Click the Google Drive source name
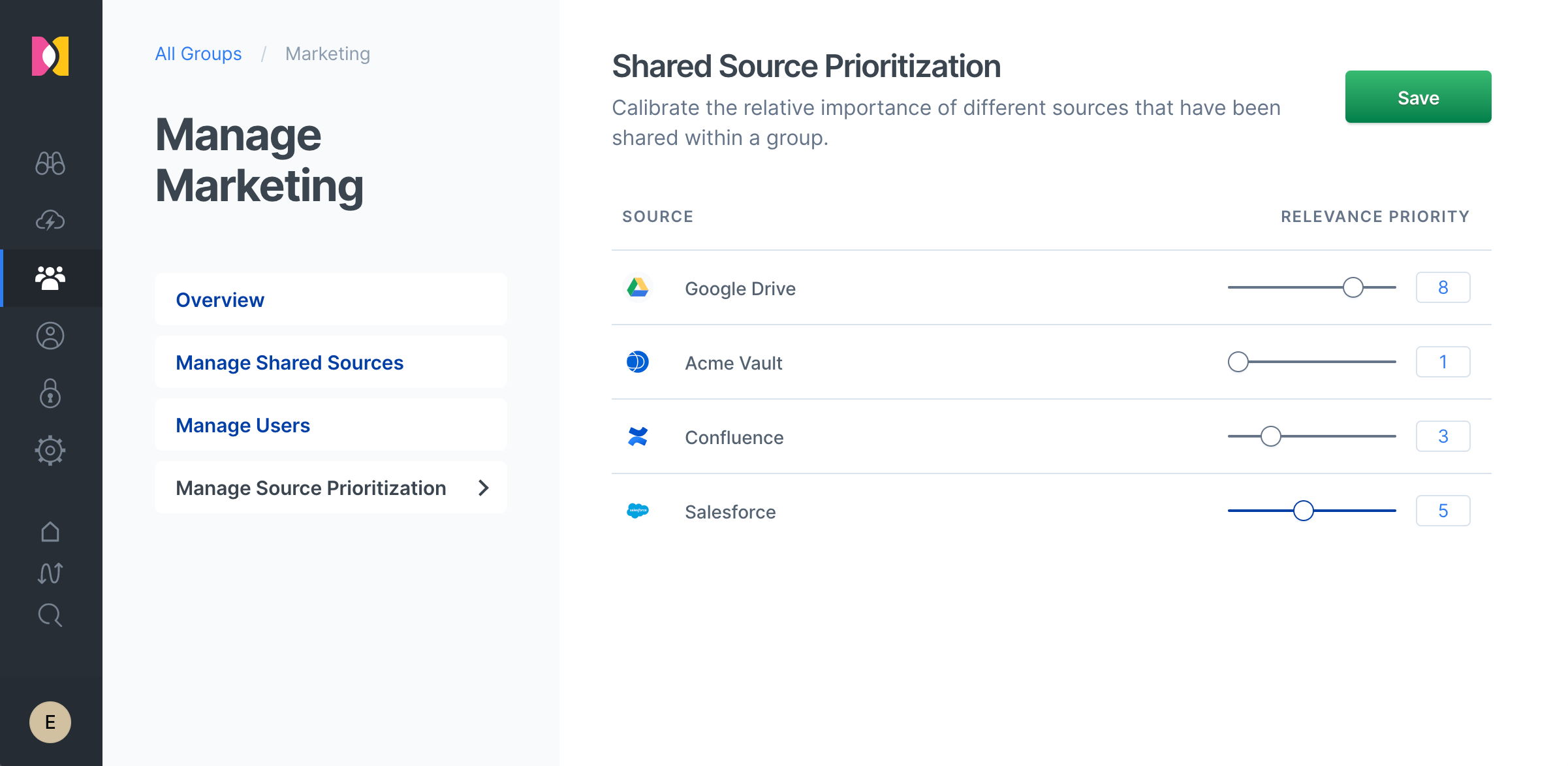Image resolution: width=1568 pixels, height=766 pixels. tap(740, 289)
